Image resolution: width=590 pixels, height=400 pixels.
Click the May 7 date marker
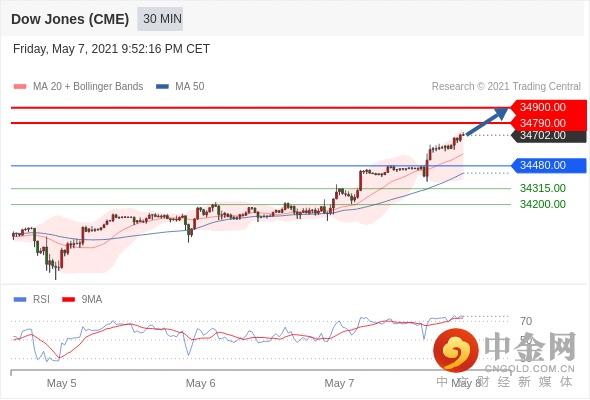(x=339, y=383)
